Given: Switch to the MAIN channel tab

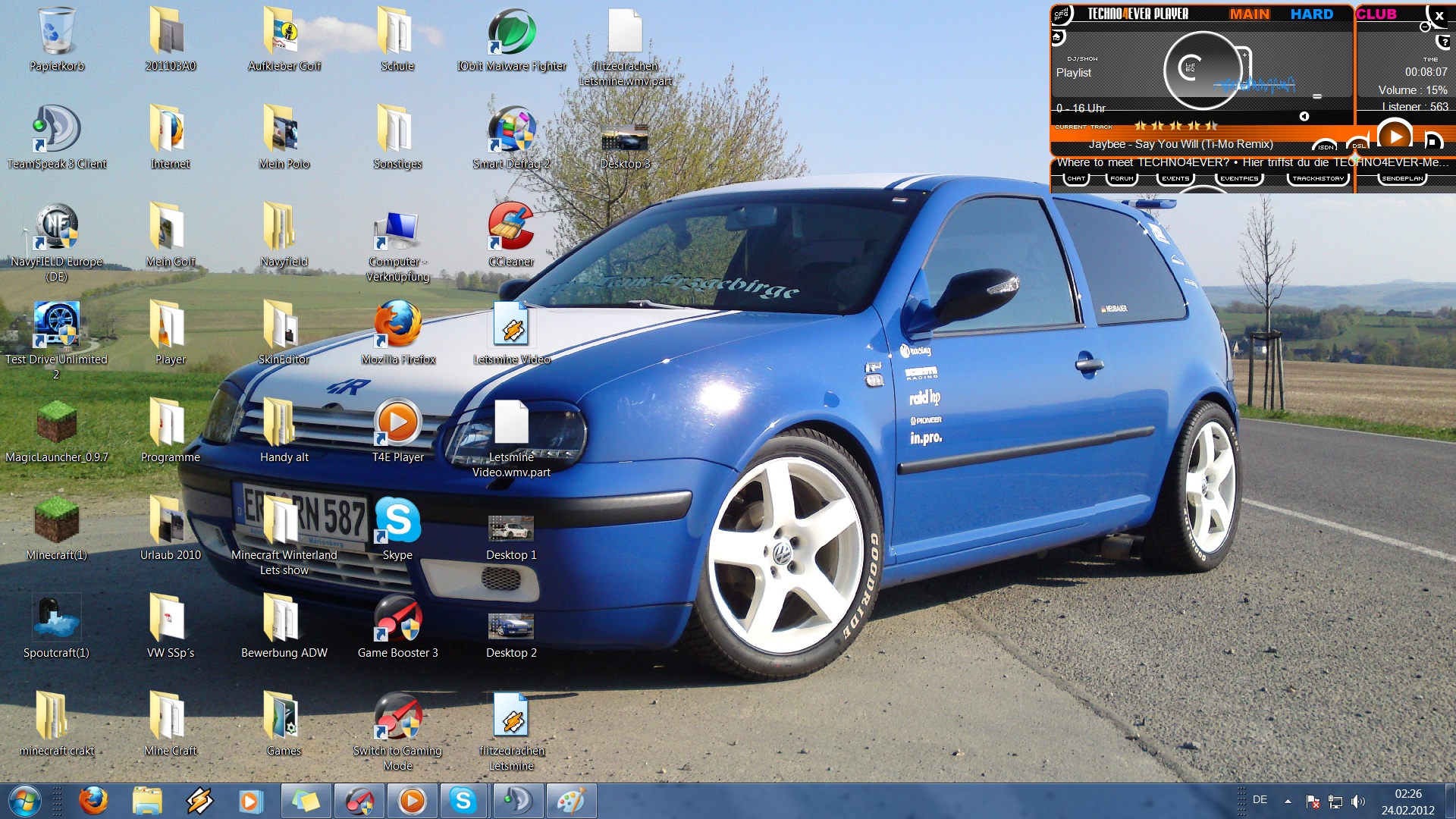Looking at the screenshot, I should pos(1249,14).
